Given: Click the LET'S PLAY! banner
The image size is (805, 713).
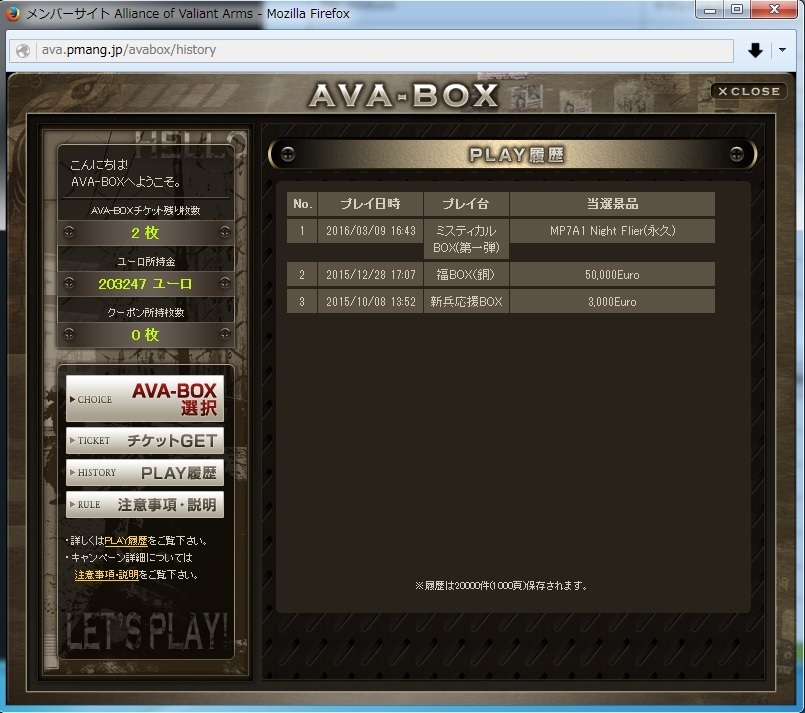Looking at the screenshot, I should pyautogui.click(x=147, y=631).
